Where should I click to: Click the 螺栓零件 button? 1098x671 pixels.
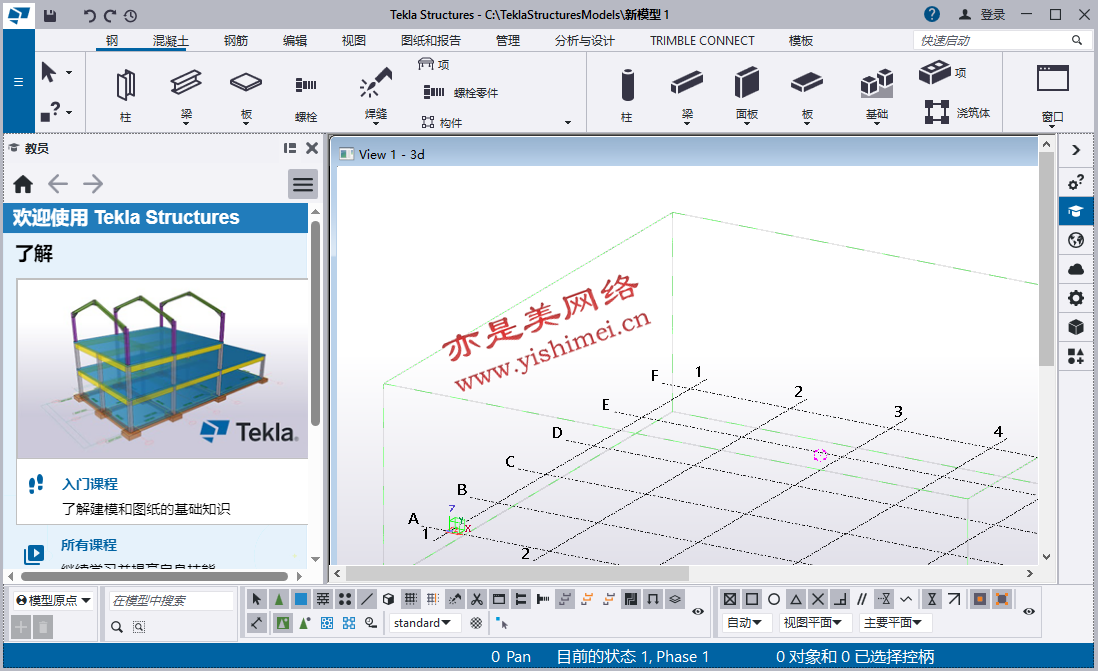[461, 92]
